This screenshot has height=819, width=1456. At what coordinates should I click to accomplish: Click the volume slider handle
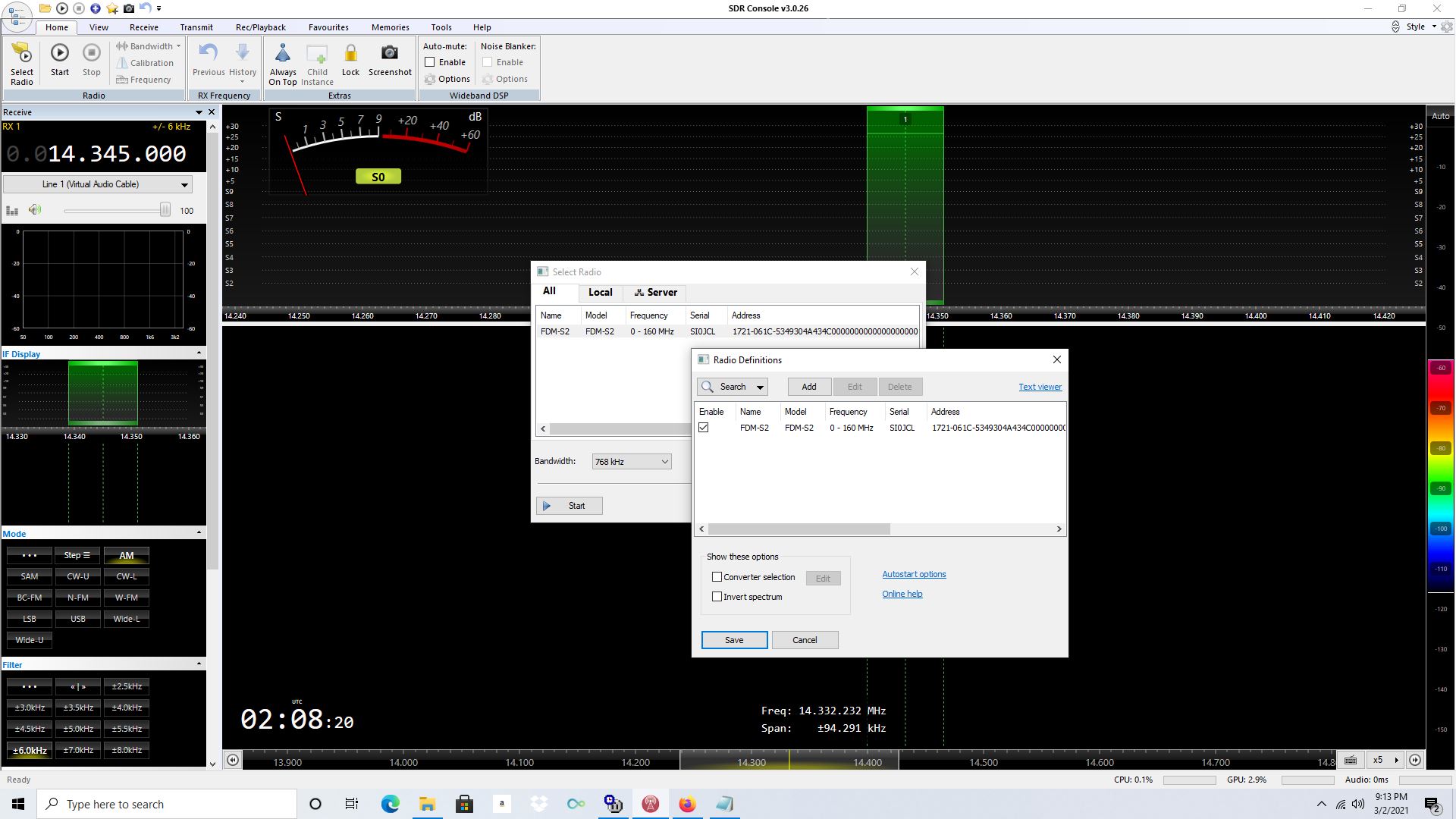165,210
